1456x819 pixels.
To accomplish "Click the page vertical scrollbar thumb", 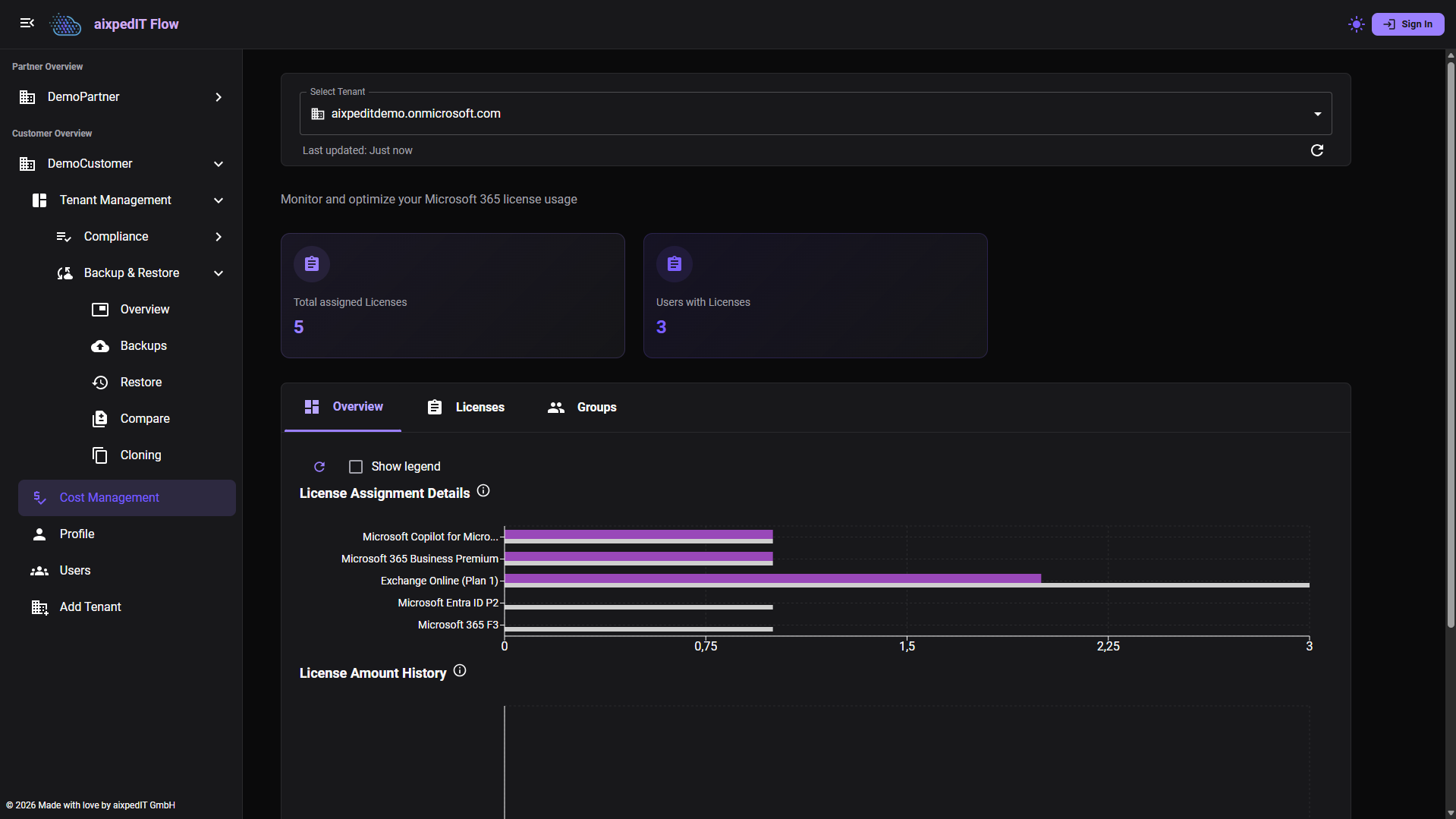I will coord(1451,345).
